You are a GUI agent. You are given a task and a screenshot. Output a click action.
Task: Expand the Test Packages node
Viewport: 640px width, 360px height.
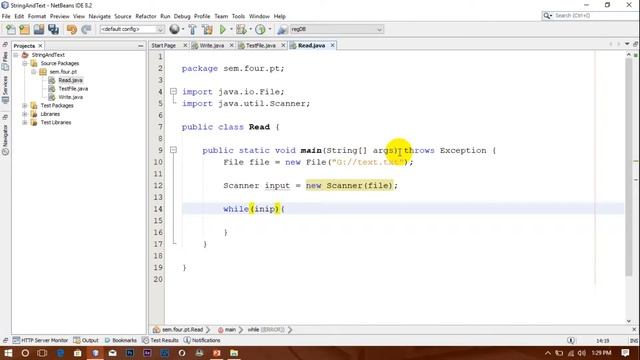coord(25,105)
